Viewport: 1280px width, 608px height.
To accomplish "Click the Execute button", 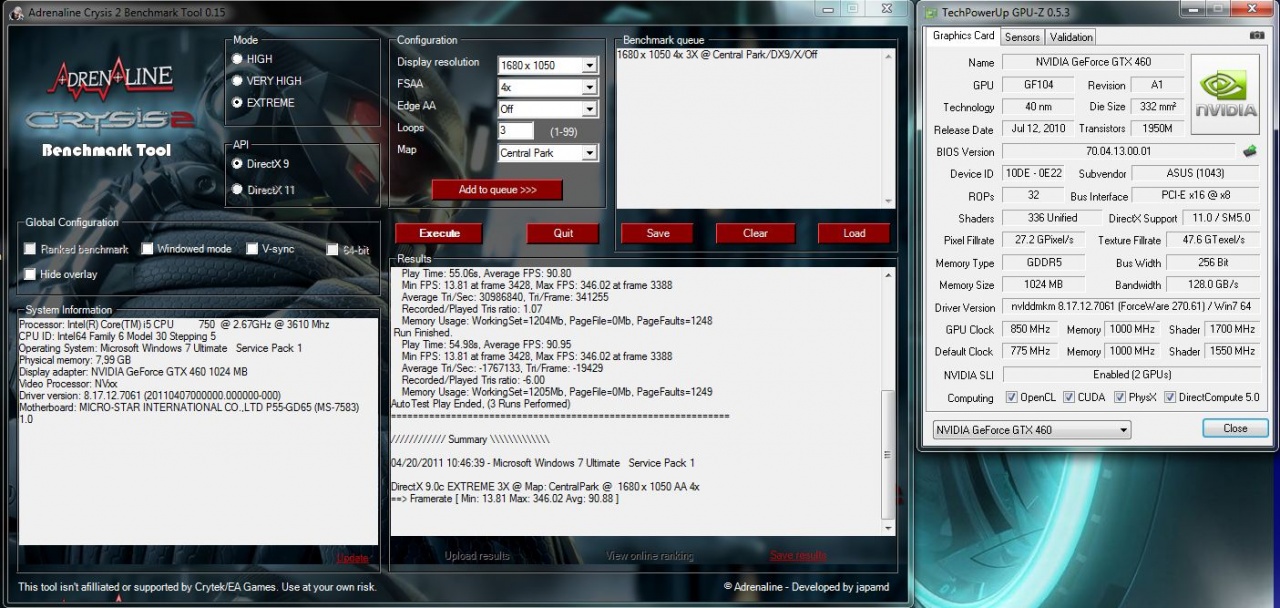I will pyautogui.click(x=439, y=233).
